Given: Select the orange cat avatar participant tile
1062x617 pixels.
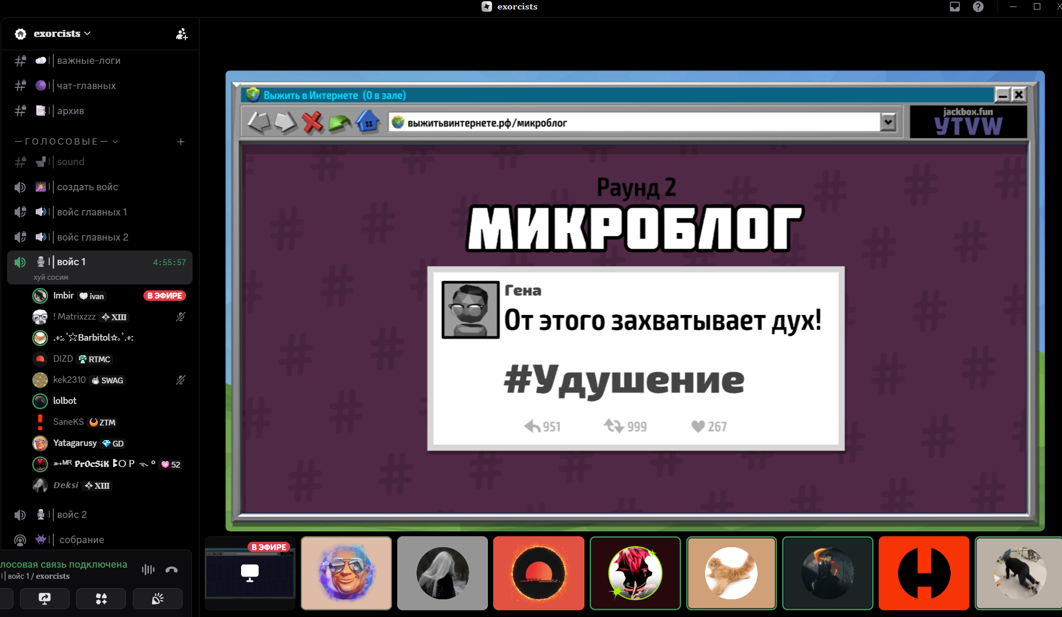Looking at the screenshot, I should point(731,573).
